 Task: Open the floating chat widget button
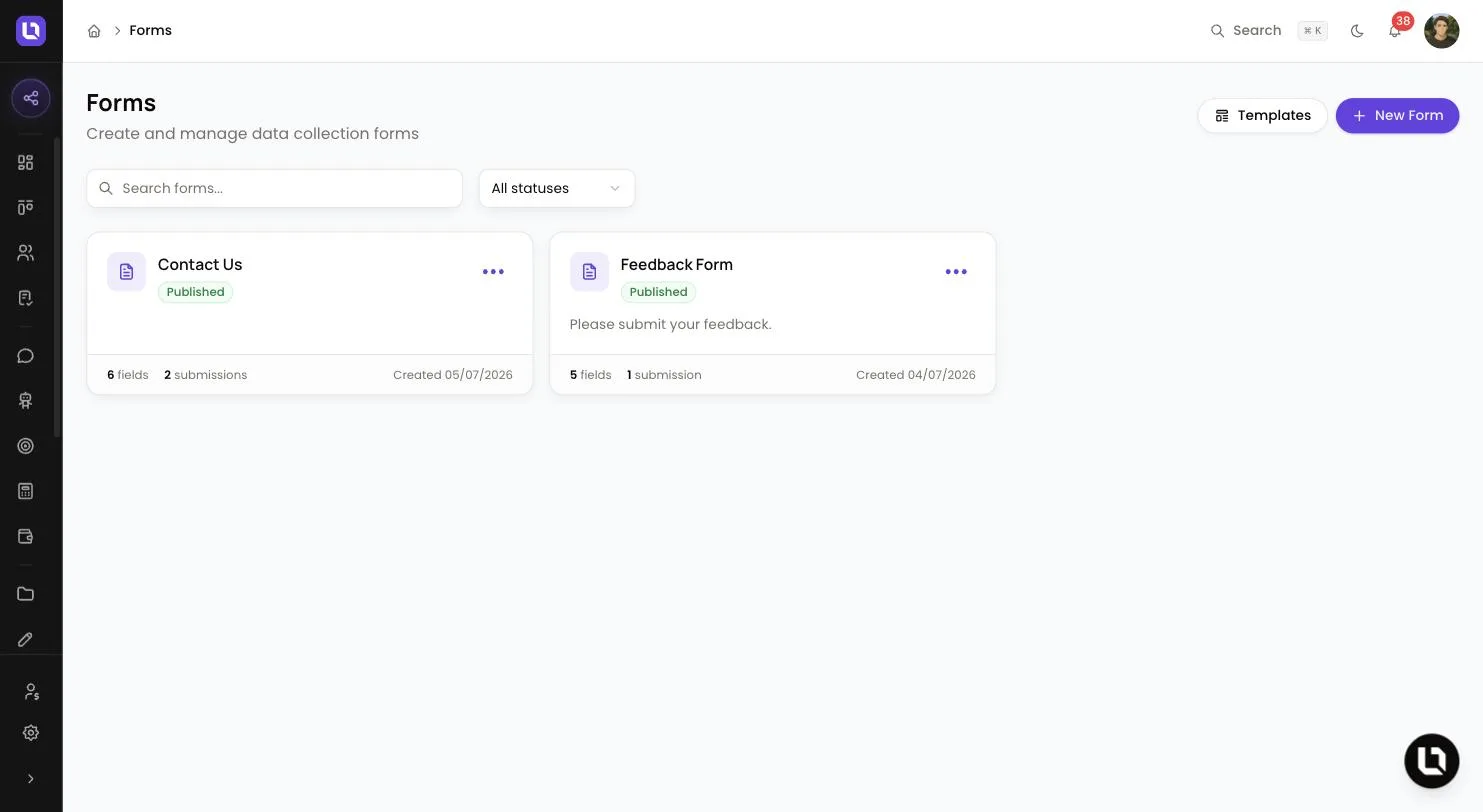tap(1432, 761)
